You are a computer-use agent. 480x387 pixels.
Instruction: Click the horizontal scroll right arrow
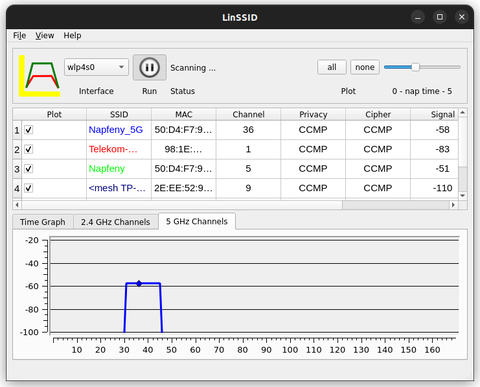[453, 205]
